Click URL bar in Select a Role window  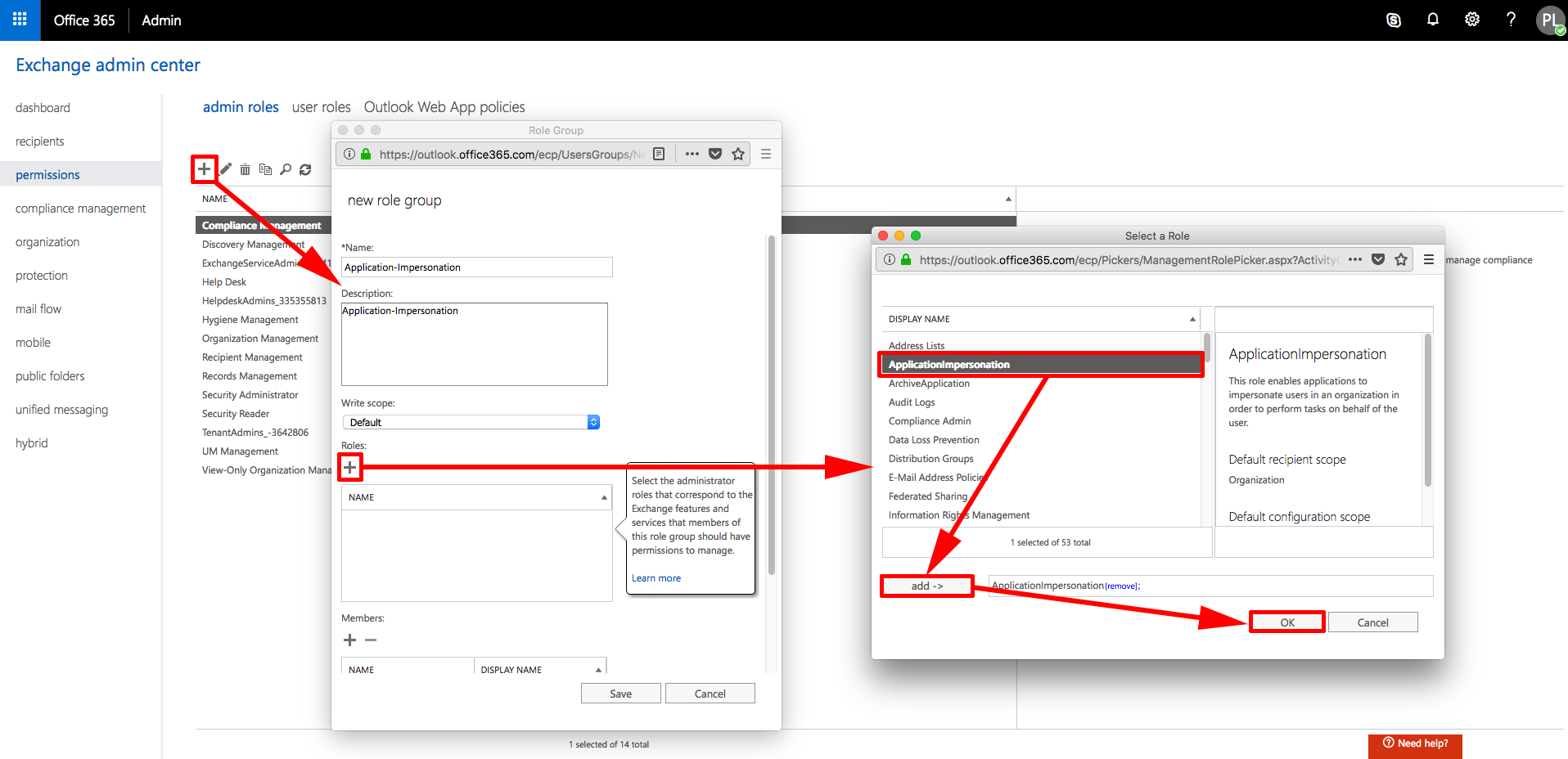1129,259
